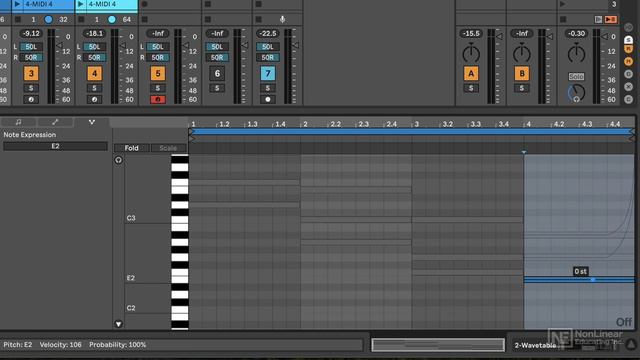Solo track 5 with its S button
The image size is (640, 360).
158,88
